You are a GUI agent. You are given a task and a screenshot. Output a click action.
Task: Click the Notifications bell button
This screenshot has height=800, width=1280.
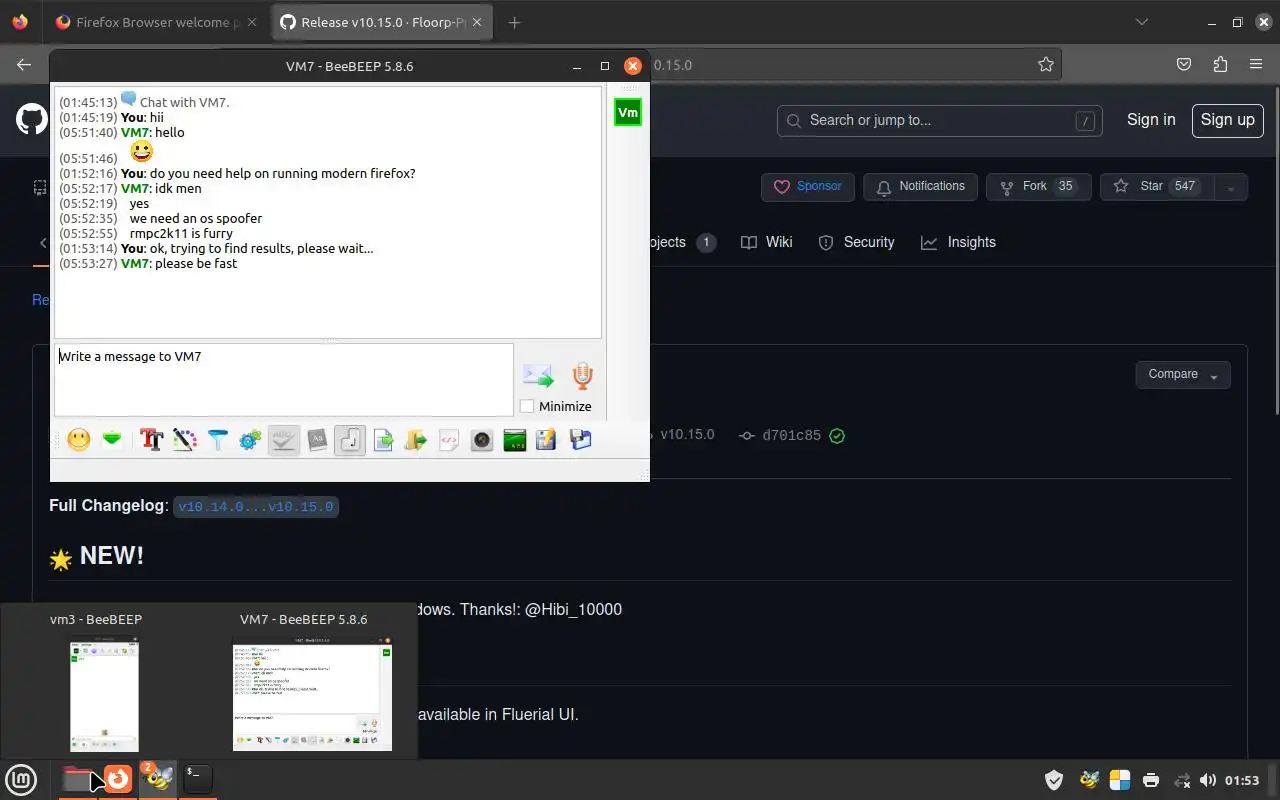click(x=921, y=187)
